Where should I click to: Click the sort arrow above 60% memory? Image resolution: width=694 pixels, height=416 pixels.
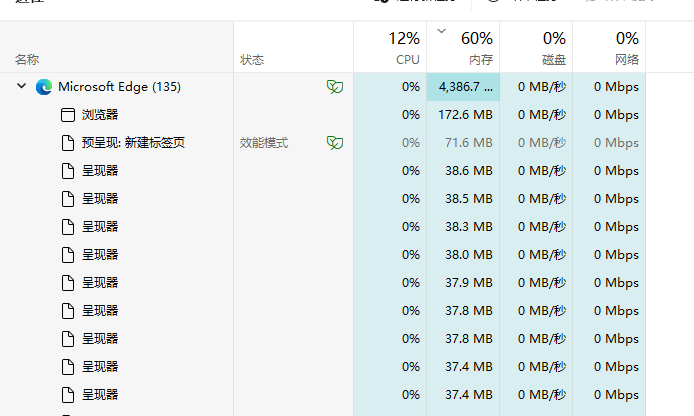[x=441, y=31]
